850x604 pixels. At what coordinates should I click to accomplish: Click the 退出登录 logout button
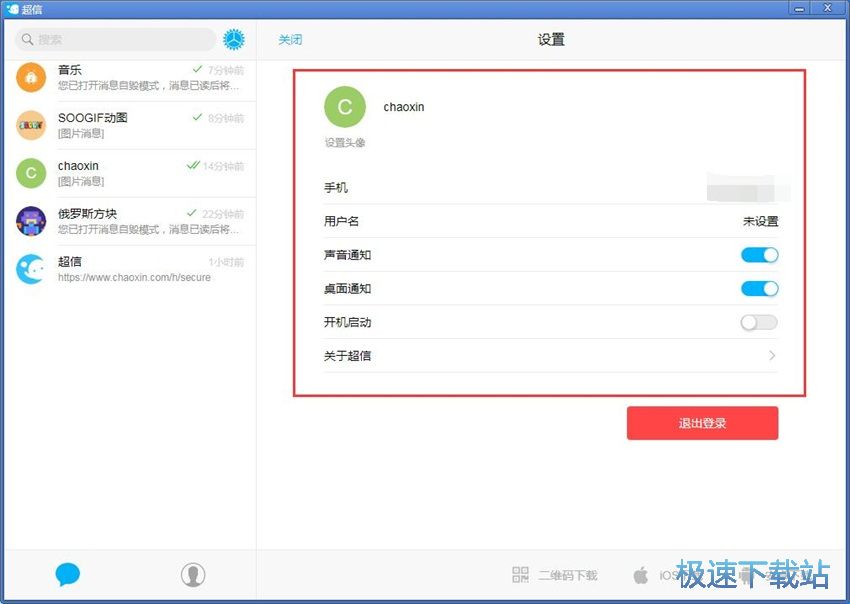coord(703,423)
